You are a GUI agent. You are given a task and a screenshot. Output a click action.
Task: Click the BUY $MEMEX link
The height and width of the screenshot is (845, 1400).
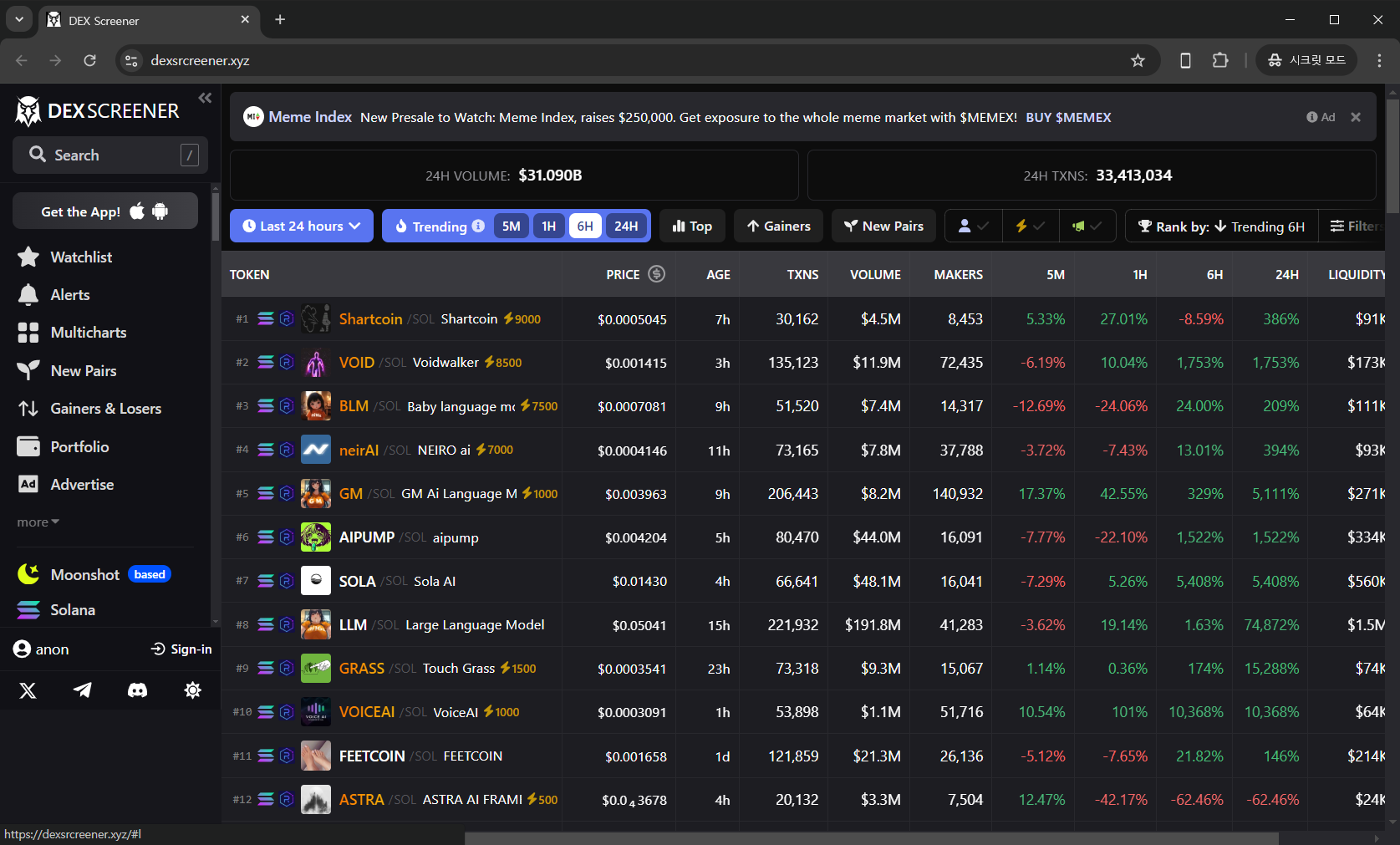coord(1068,117)
